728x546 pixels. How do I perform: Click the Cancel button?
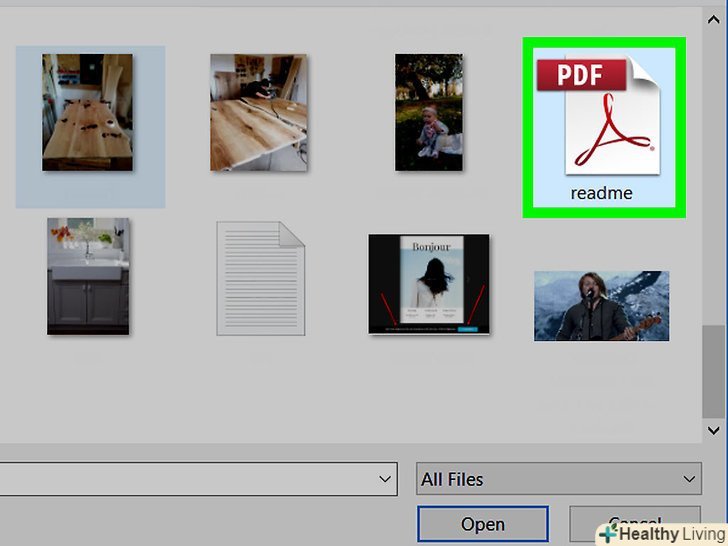(x=635, y=522)
